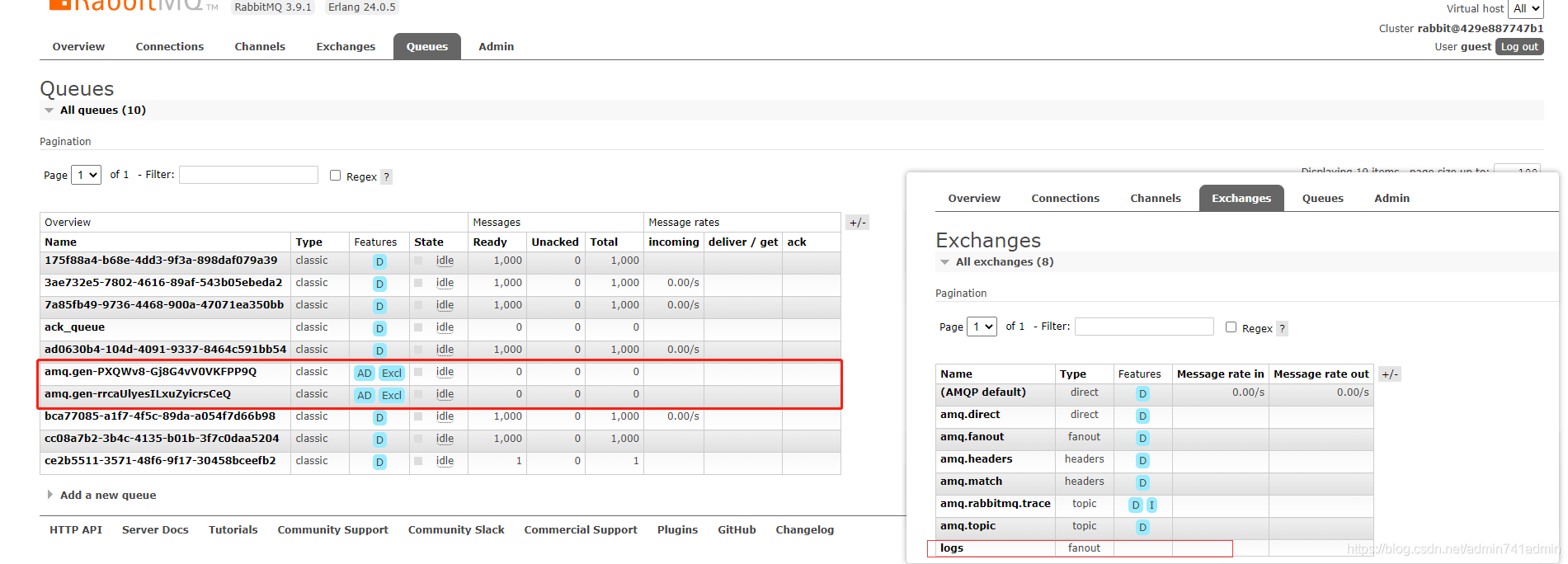Open queue 175f88a4-b68e-4dd3-9f3a-898daf079a39
Viewport: 1568px width, 564px height.
click(161, 261)
